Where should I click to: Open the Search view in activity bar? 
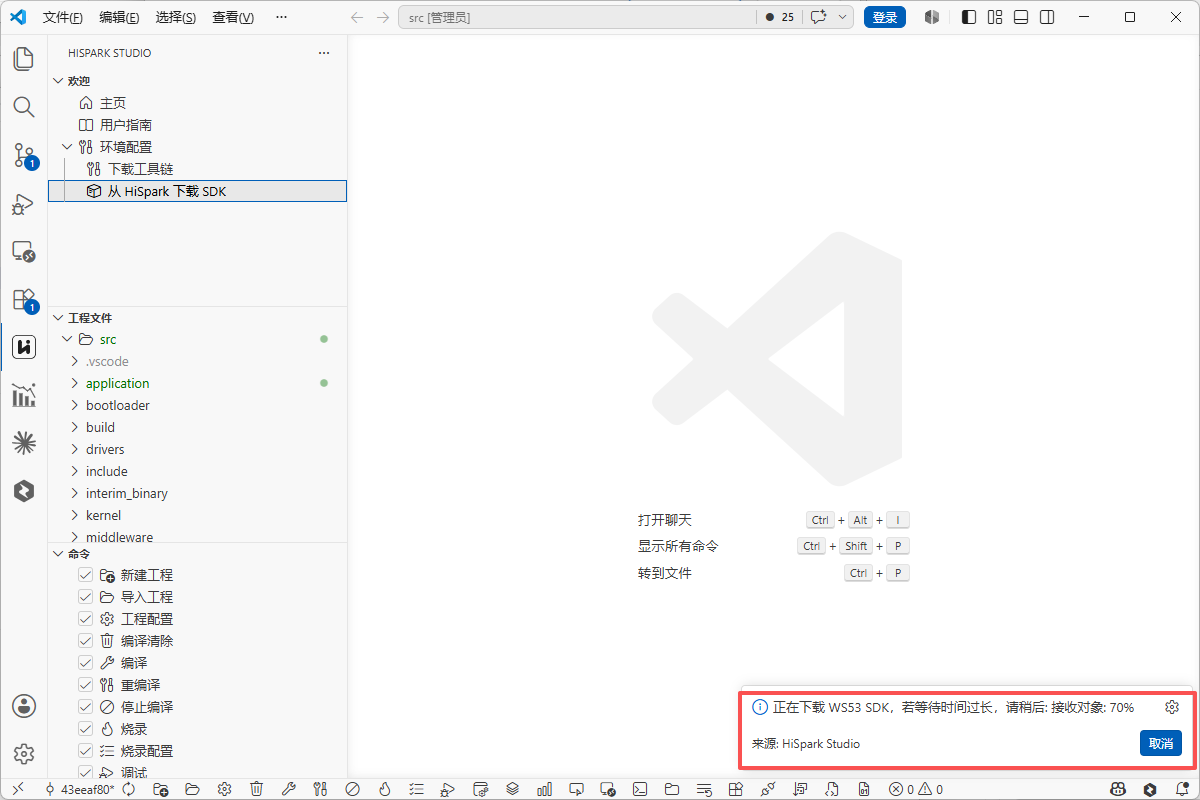(x=24, y=106)
